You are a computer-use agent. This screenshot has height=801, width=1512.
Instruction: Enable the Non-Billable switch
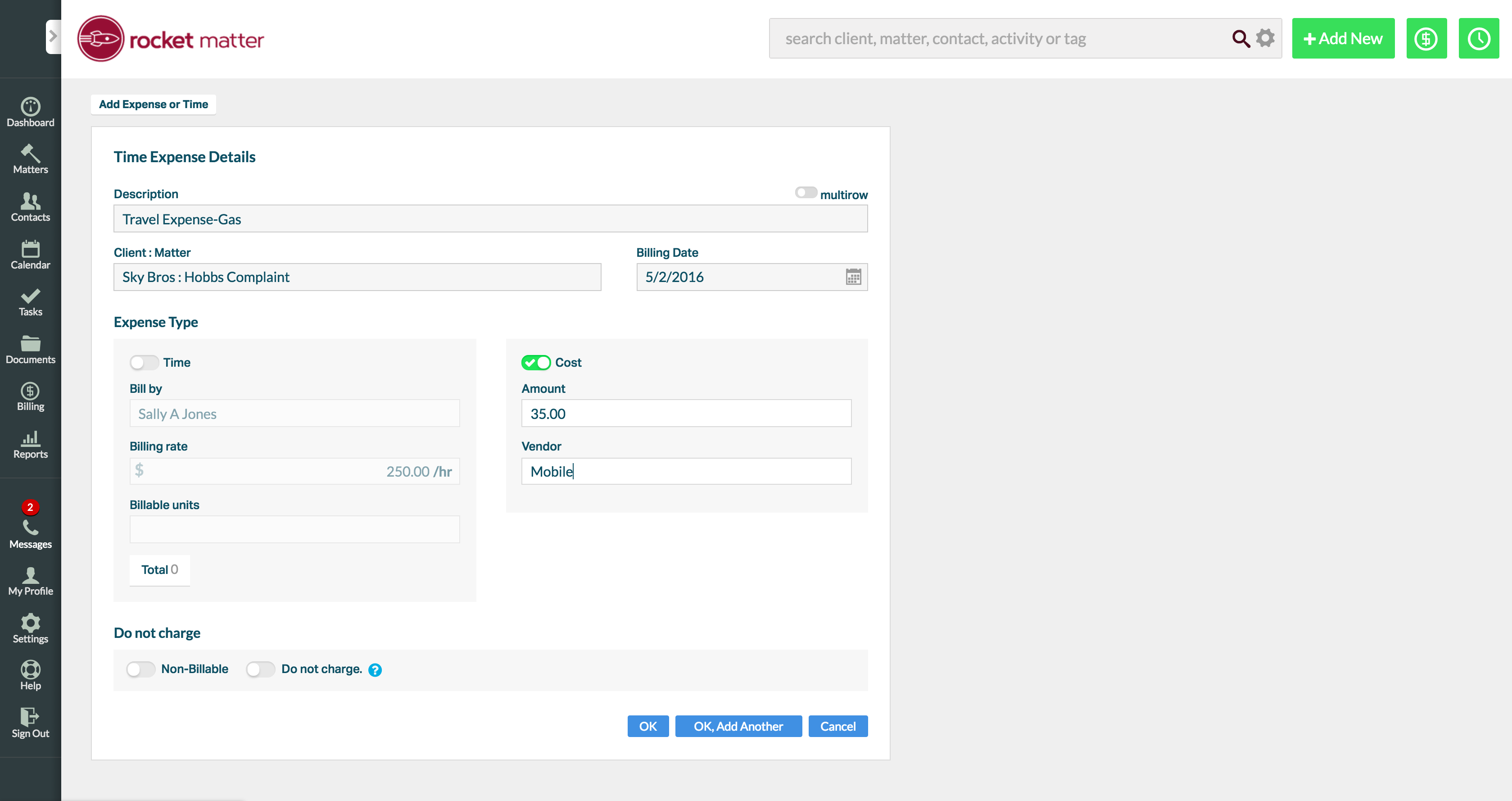point(140,669)
